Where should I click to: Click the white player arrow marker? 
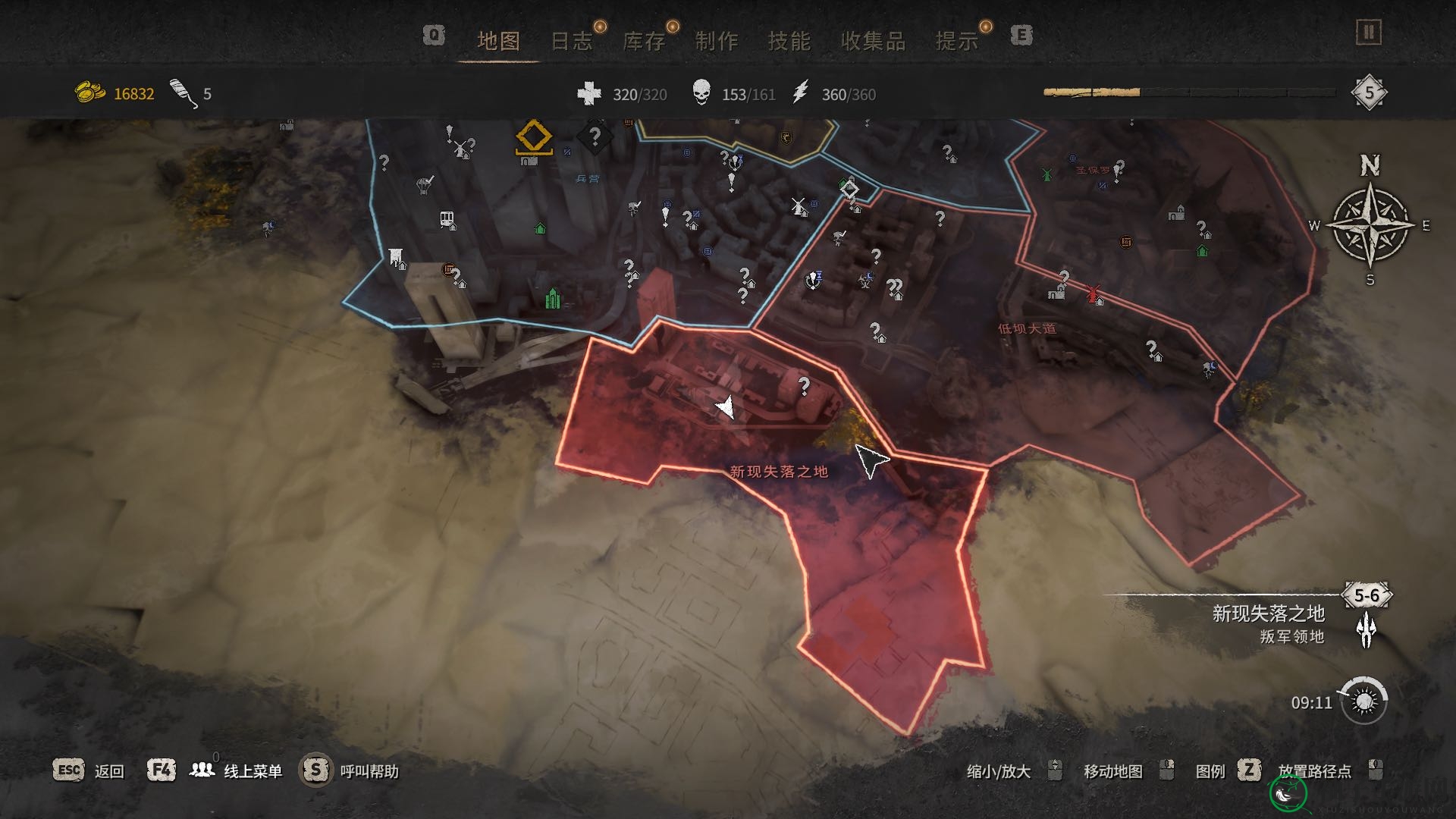[726, 407]
